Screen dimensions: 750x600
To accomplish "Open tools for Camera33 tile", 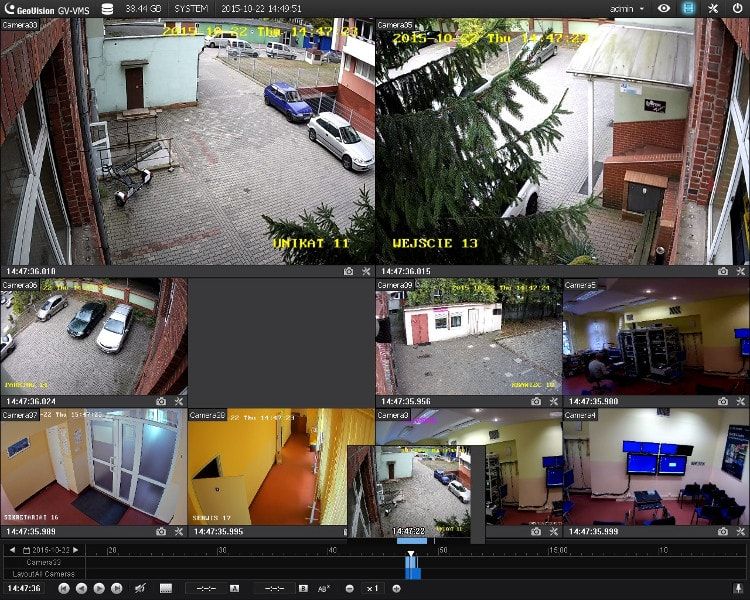I will (366, 271).
